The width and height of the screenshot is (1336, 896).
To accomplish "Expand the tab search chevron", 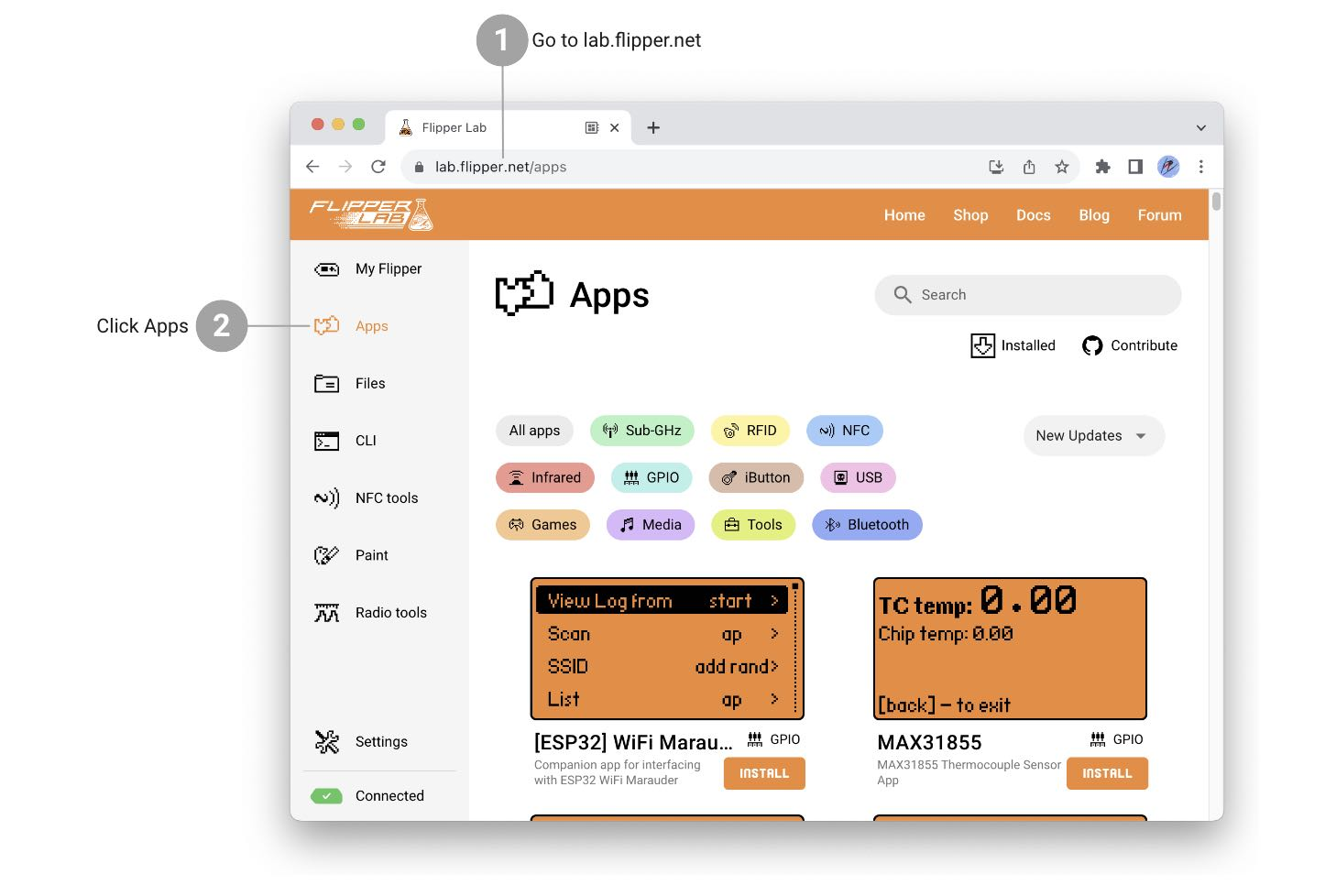I will tap(1200, 128).
